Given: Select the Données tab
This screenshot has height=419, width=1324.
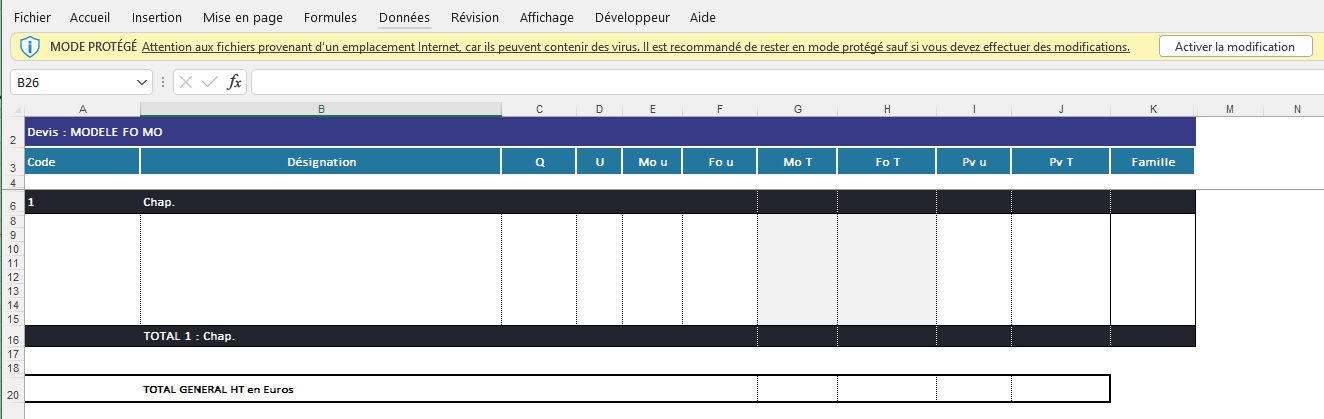Looking at the screenshot, I should point(405,18).
